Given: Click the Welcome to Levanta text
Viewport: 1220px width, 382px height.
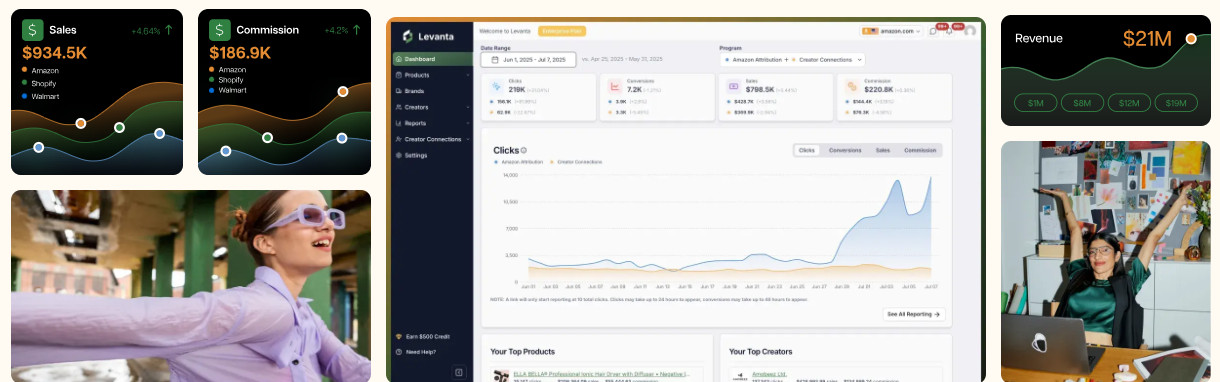Looking at the screenshot, I should pos(506,31).
